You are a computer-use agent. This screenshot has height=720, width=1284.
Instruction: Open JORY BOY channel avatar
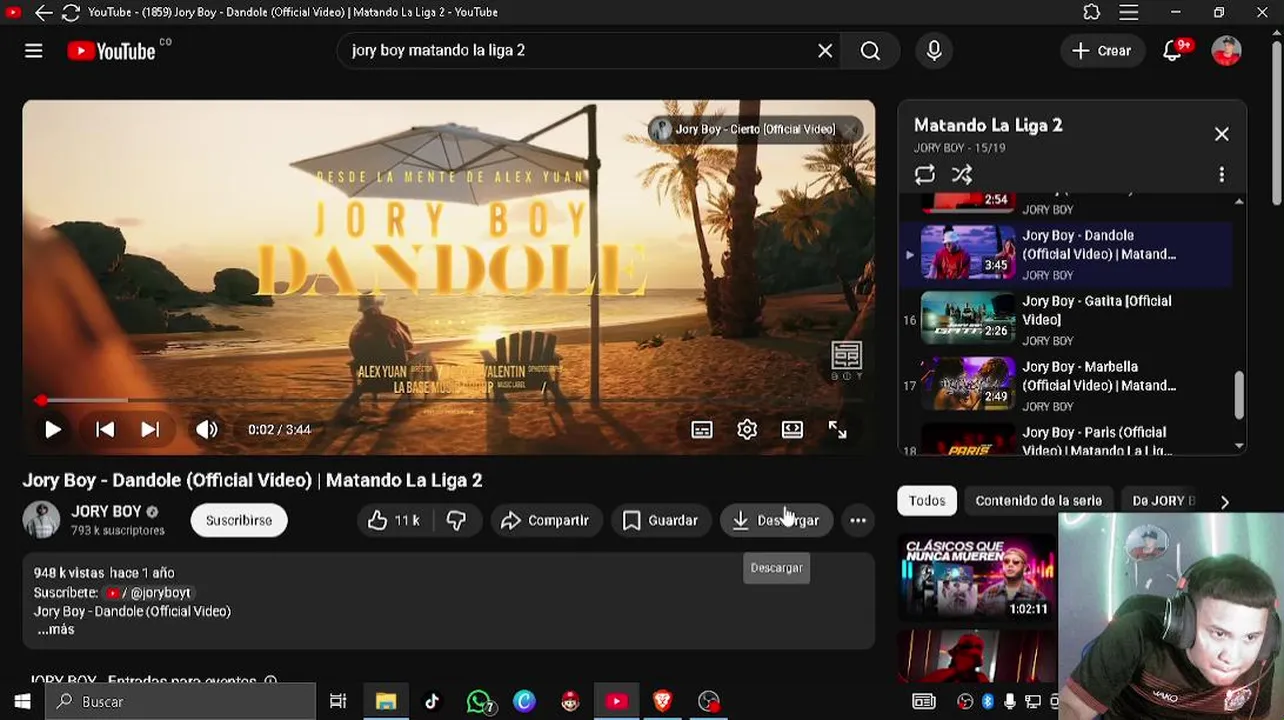(x=41, y=520)
